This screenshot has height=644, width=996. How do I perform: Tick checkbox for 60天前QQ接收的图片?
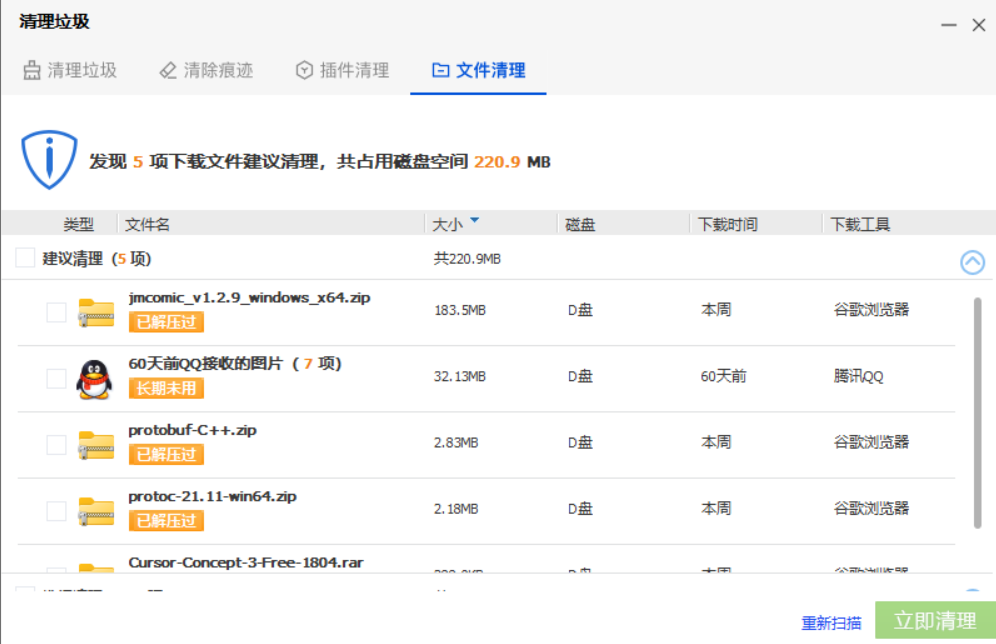(x=57, y=379)
